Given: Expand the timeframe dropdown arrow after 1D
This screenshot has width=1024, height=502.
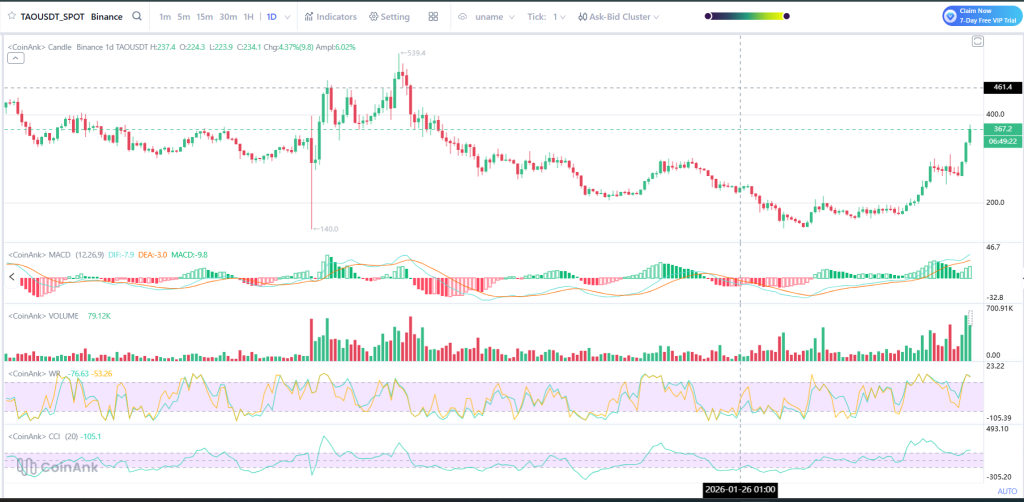Looking at the screenshot, I should pos(288,17).
